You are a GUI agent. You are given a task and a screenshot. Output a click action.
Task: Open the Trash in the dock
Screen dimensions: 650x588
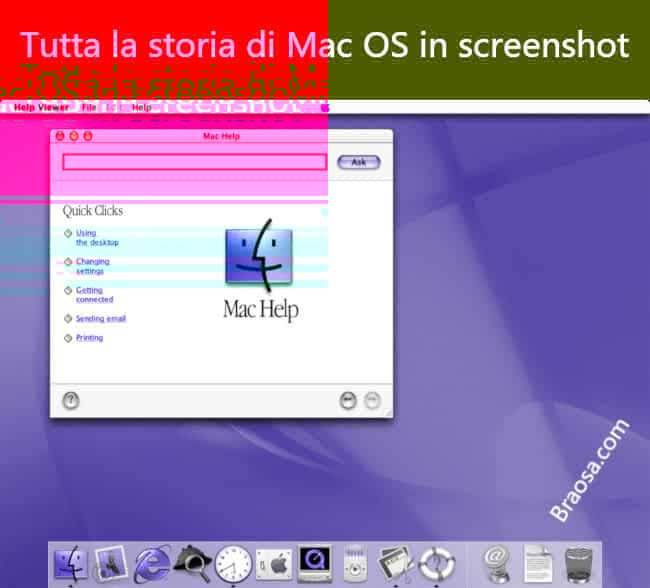(x=579, y=565)
